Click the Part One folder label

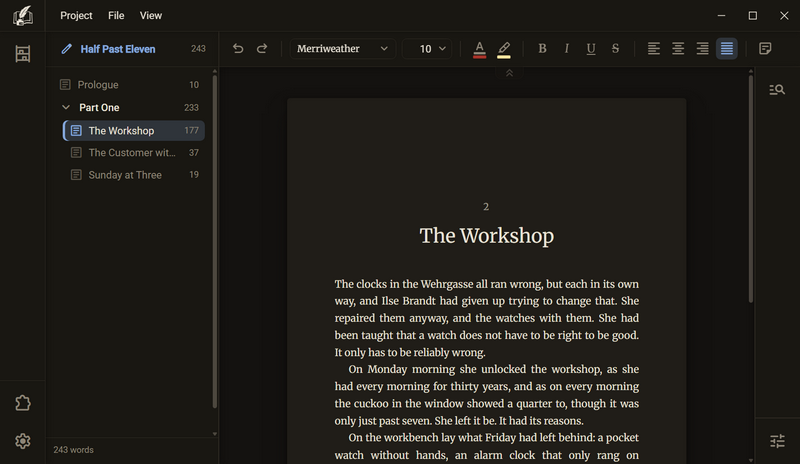pos(99,108)
